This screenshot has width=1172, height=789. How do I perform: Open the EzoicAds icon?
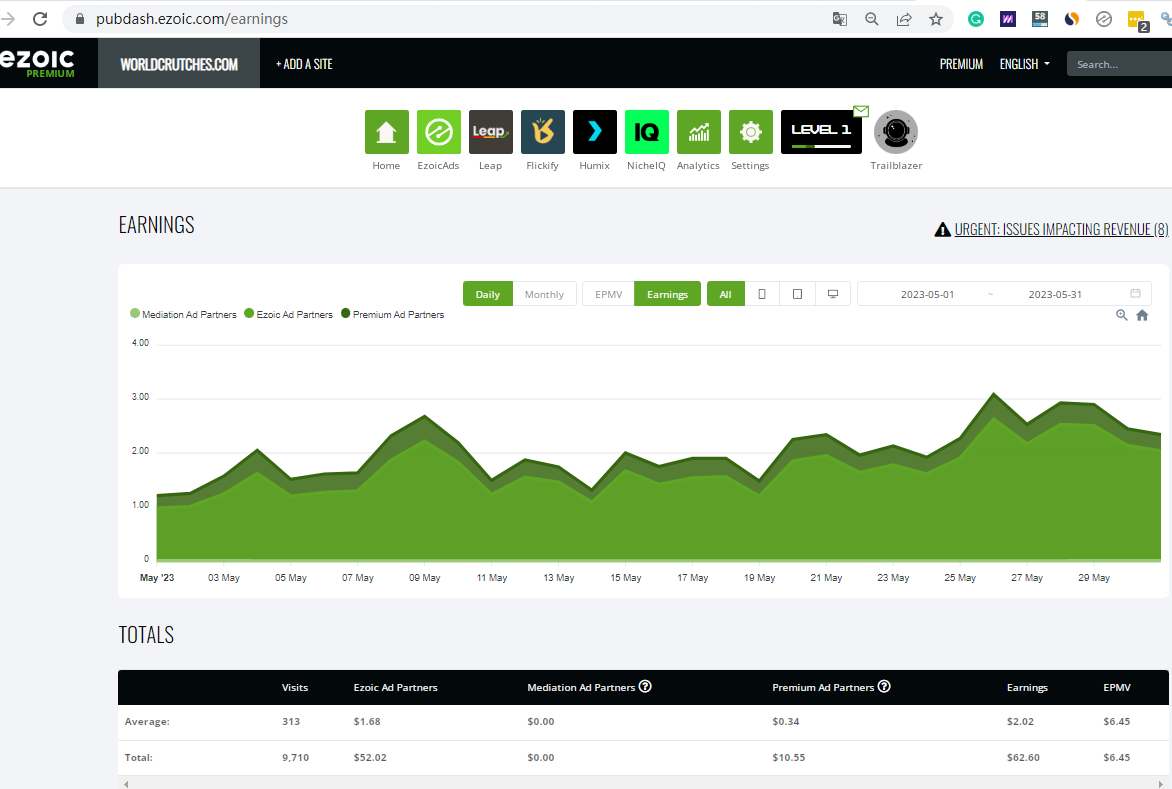(439, 132)
